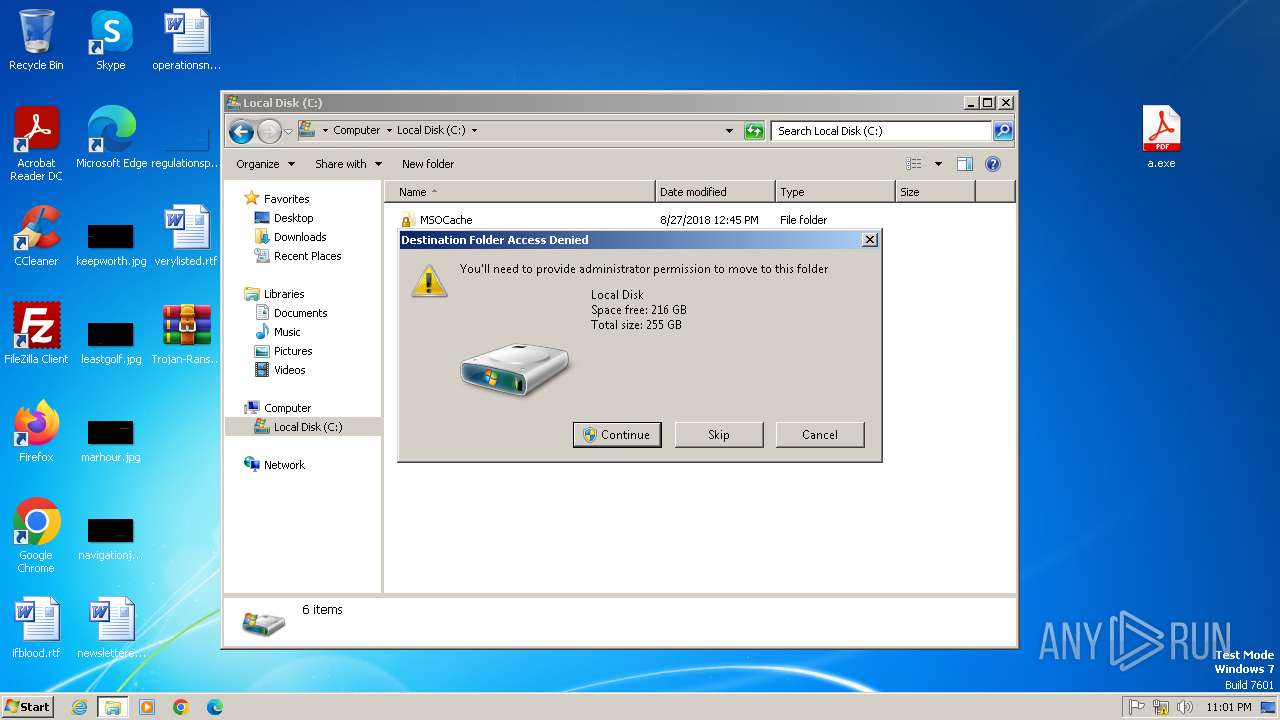This screenshot has height=720, width=1280.
Task: Refresh the Local Disk (C:) view
Action: click(754, 131)
